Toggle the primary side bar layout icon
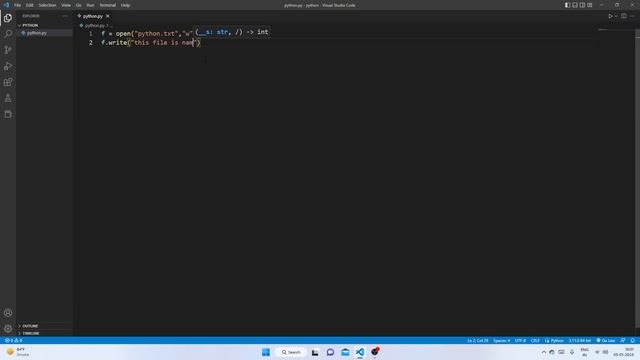Viewport: 640px width, 360px height. click(x=567, y=5)
